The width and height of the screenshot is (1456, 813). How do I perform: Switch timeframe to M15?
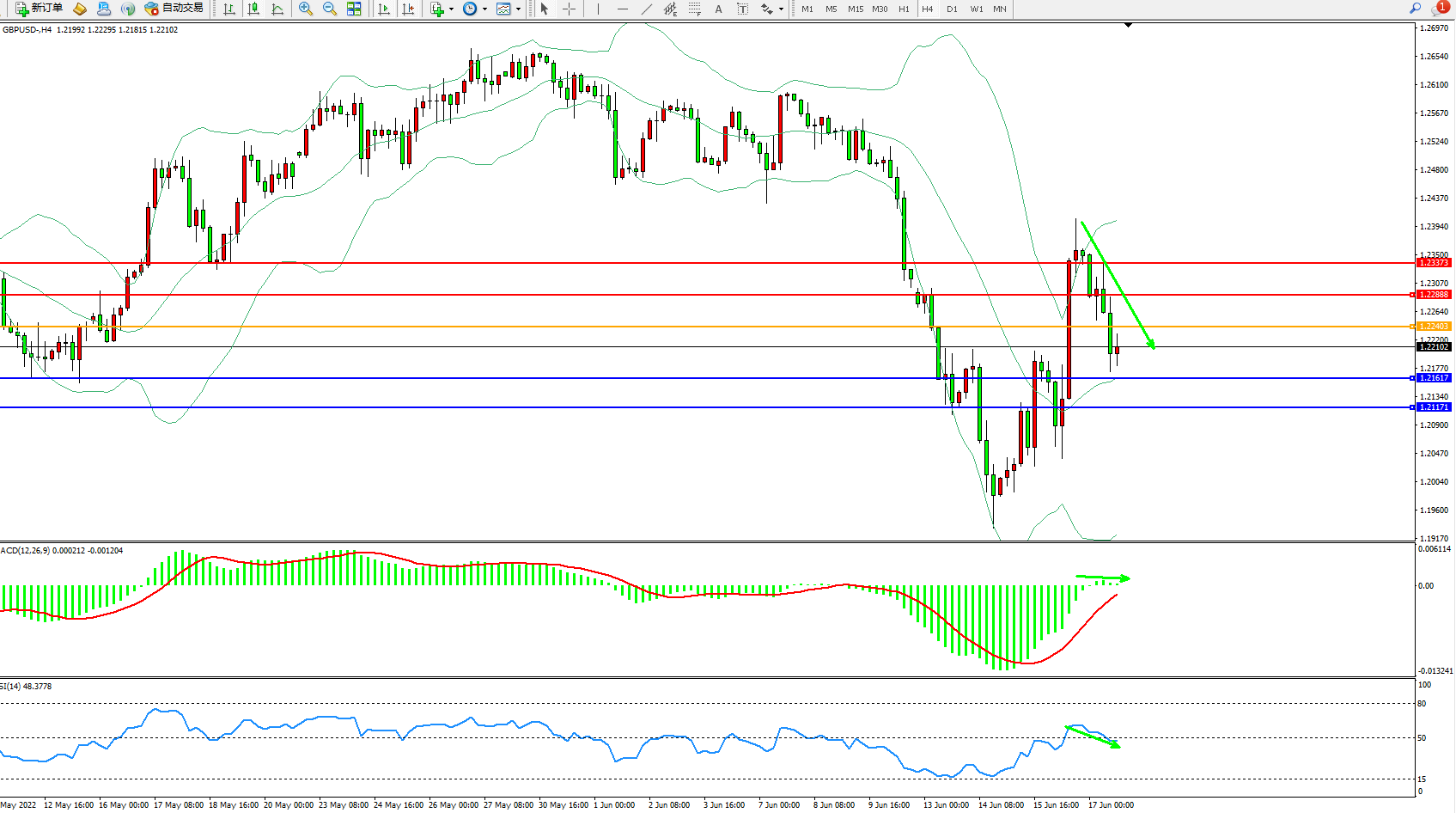[x=856, y=9]
